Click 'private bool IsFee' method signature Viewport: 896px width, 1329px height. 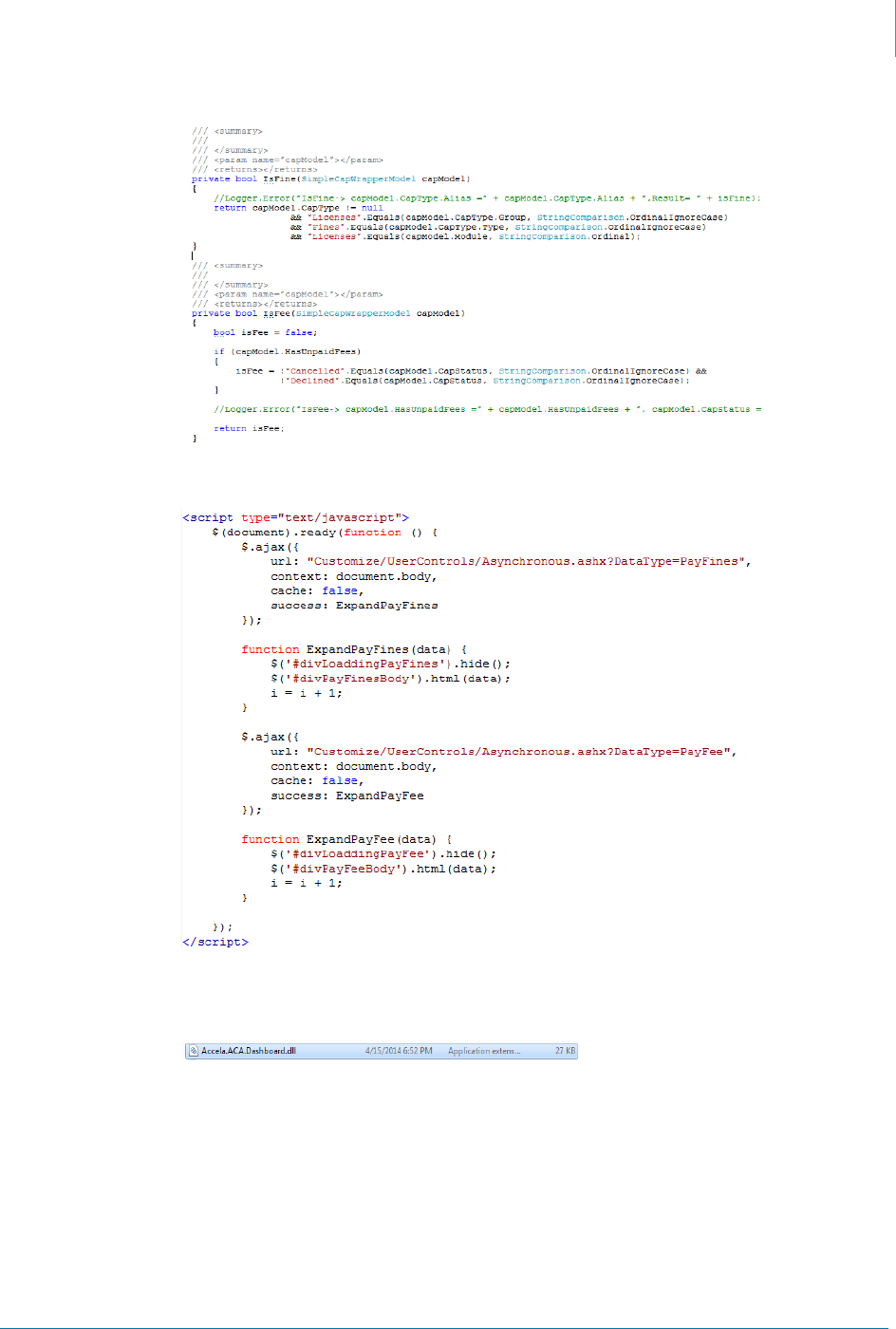pos(328,313)
